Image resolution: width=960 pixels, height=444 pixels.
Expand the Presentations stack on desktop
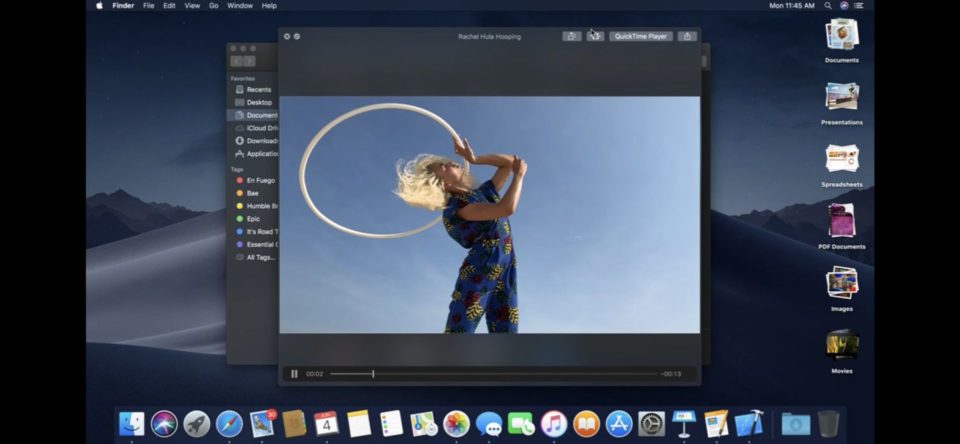(x=842, y=103)
